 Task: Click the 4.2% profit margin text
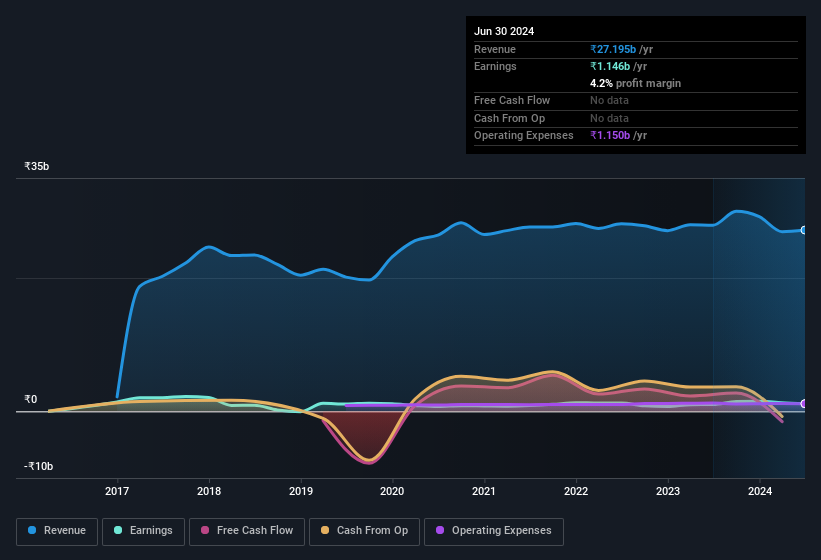click(x=636, y=83)
